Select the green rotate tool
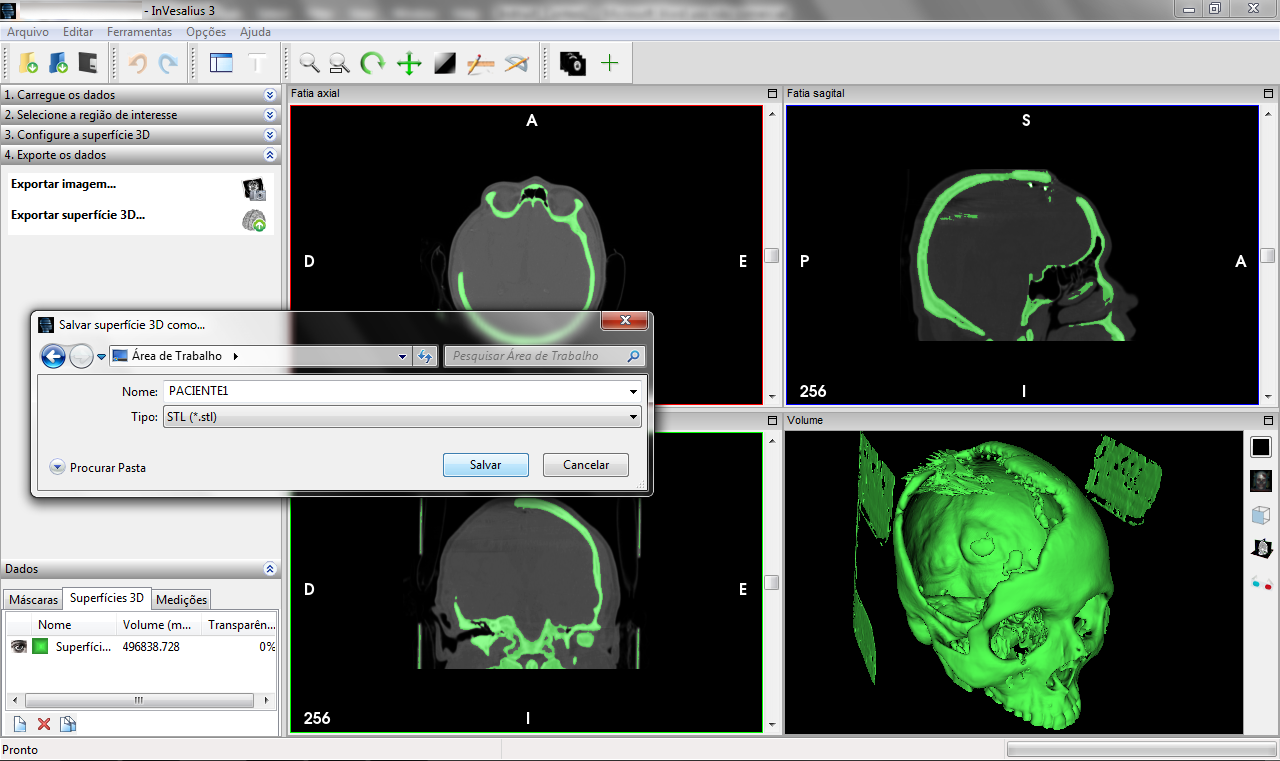Image resolution: width=1280 pixels, height=761 pixels. pyautogui.click(x=373, y=64)
